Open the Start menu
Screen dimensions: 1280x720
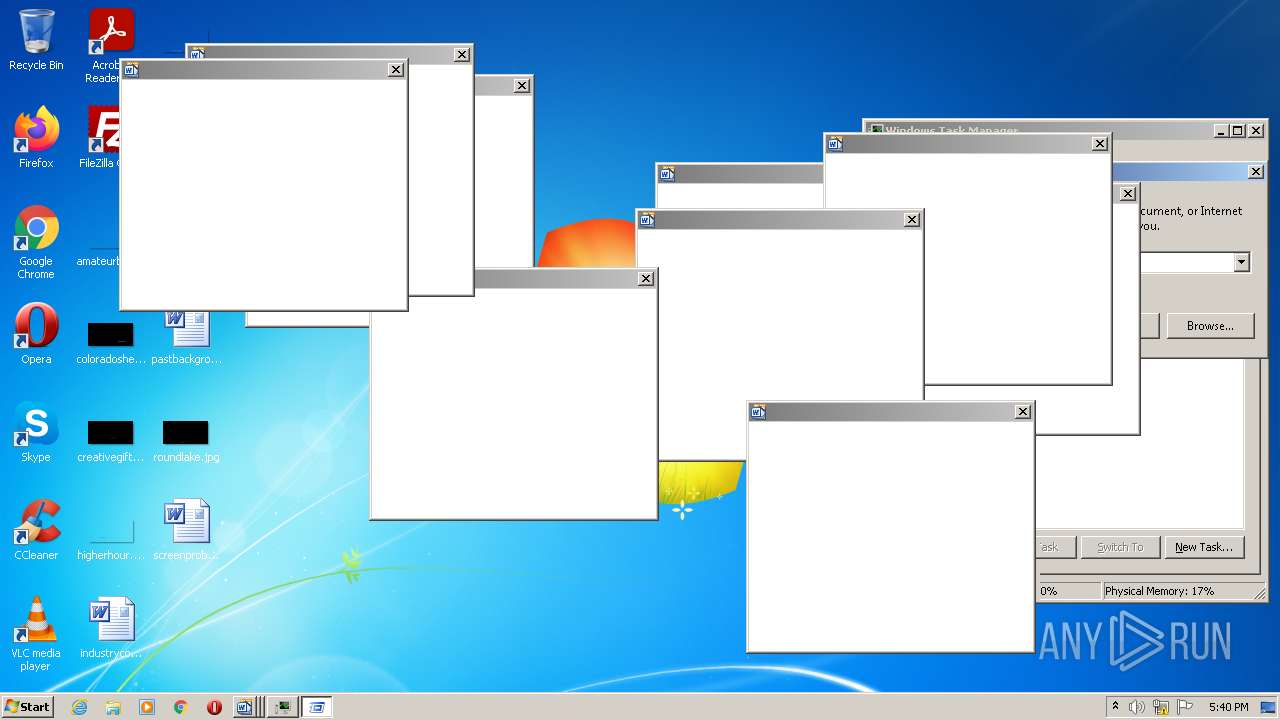tap(27, 707)
